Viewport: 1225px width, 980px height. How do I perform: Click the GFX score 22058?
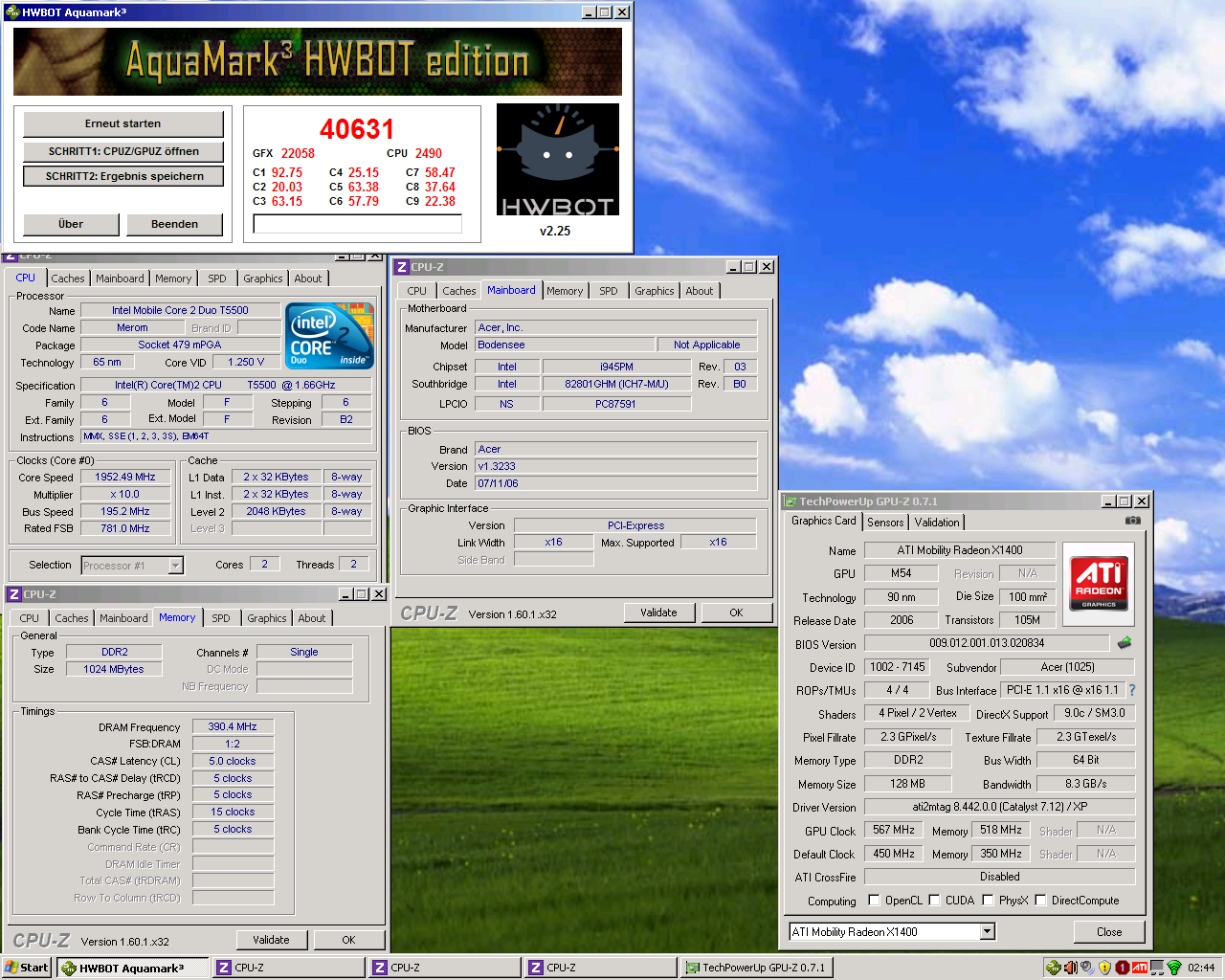pos(298,153)
